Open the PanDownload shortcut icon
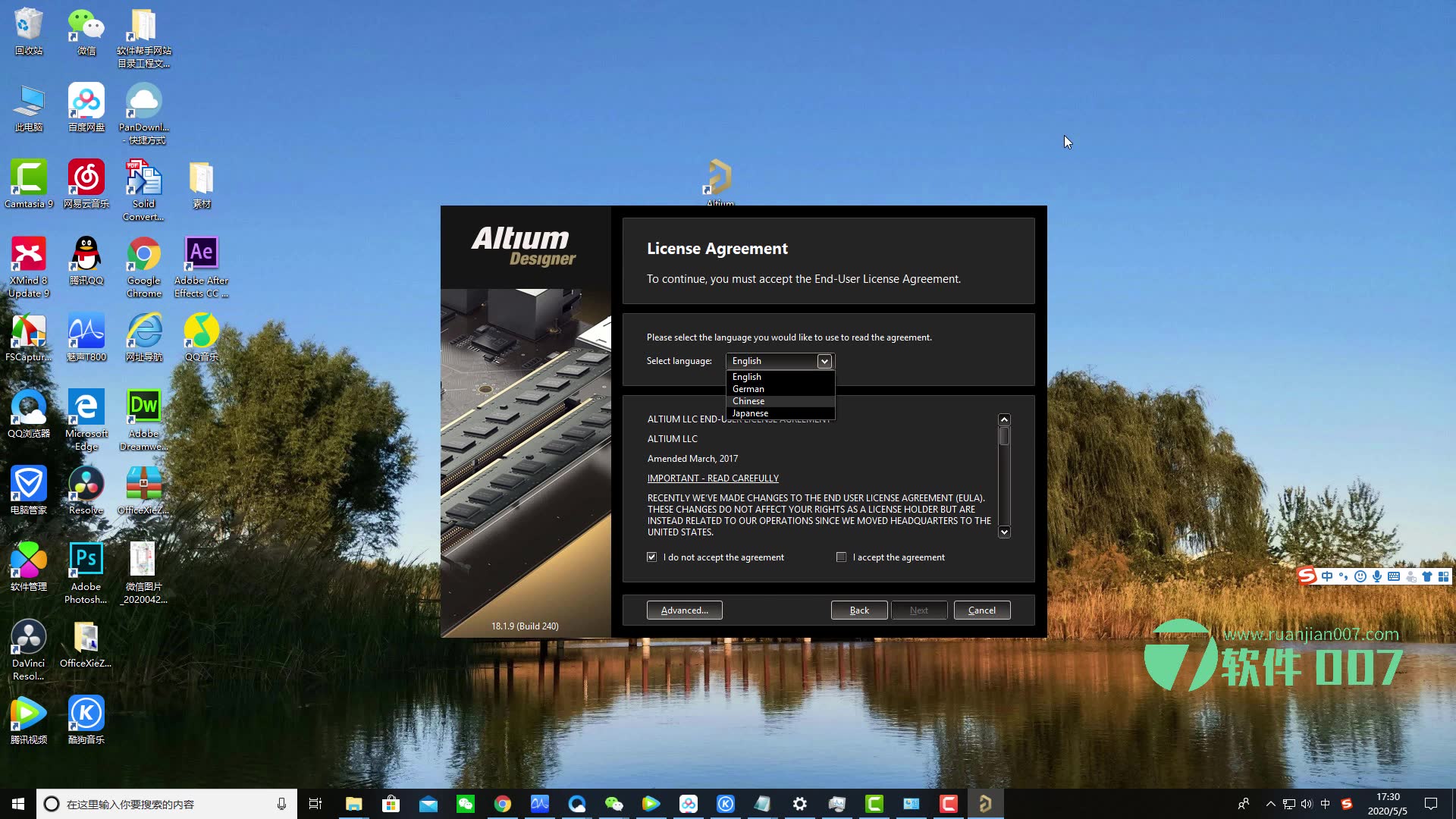Viewport: 1456px width, 819px height. point(144,114)
